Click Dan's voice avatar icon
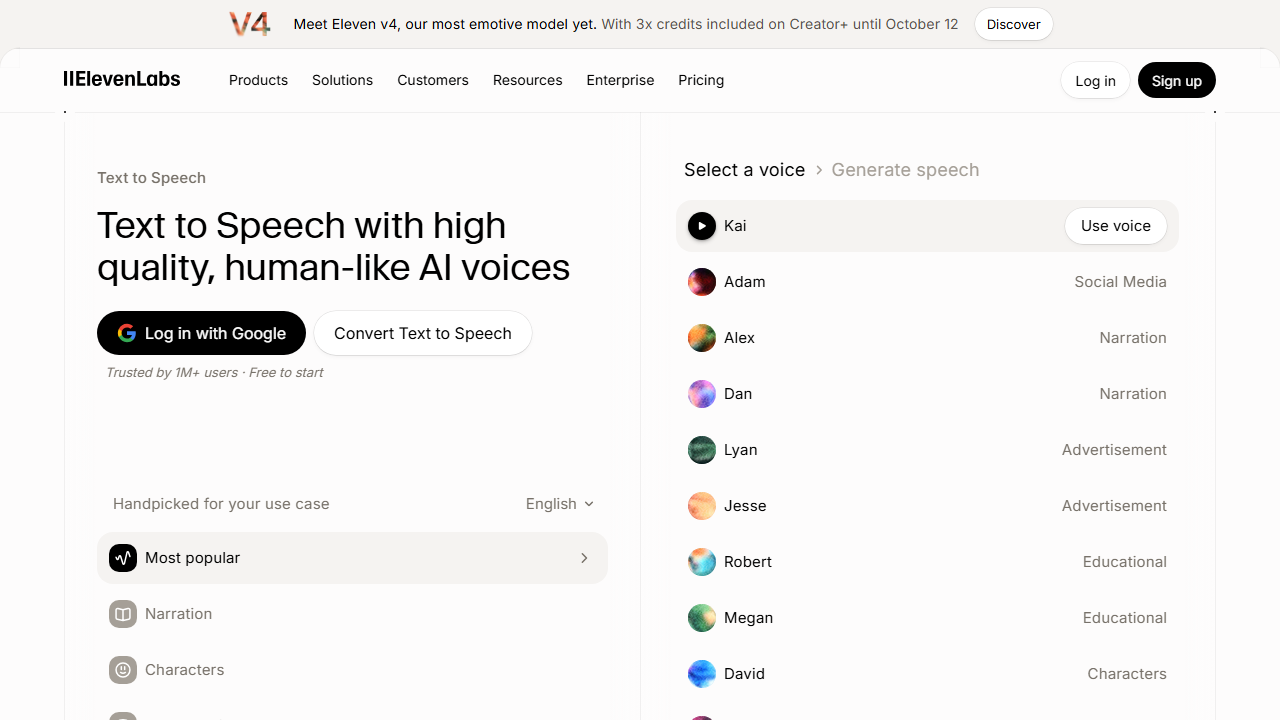The width and height of the screenshot is (1280, 720). click(702, 394)
